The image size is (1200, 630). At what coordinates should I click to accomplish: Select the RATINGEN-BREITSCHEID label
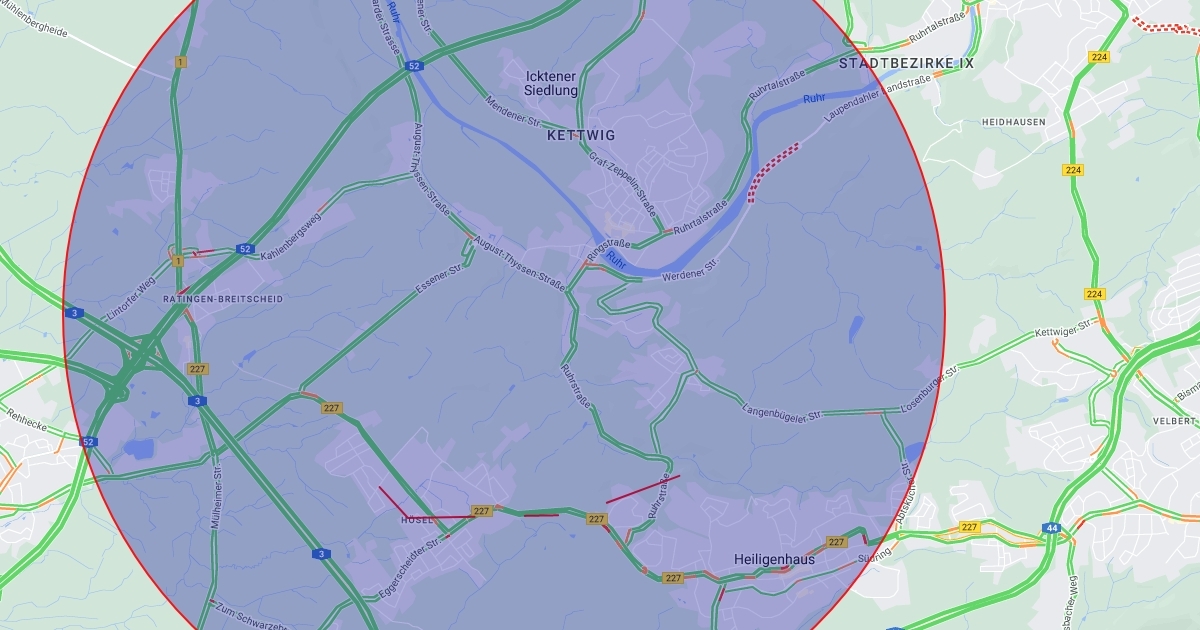point(223,299)
